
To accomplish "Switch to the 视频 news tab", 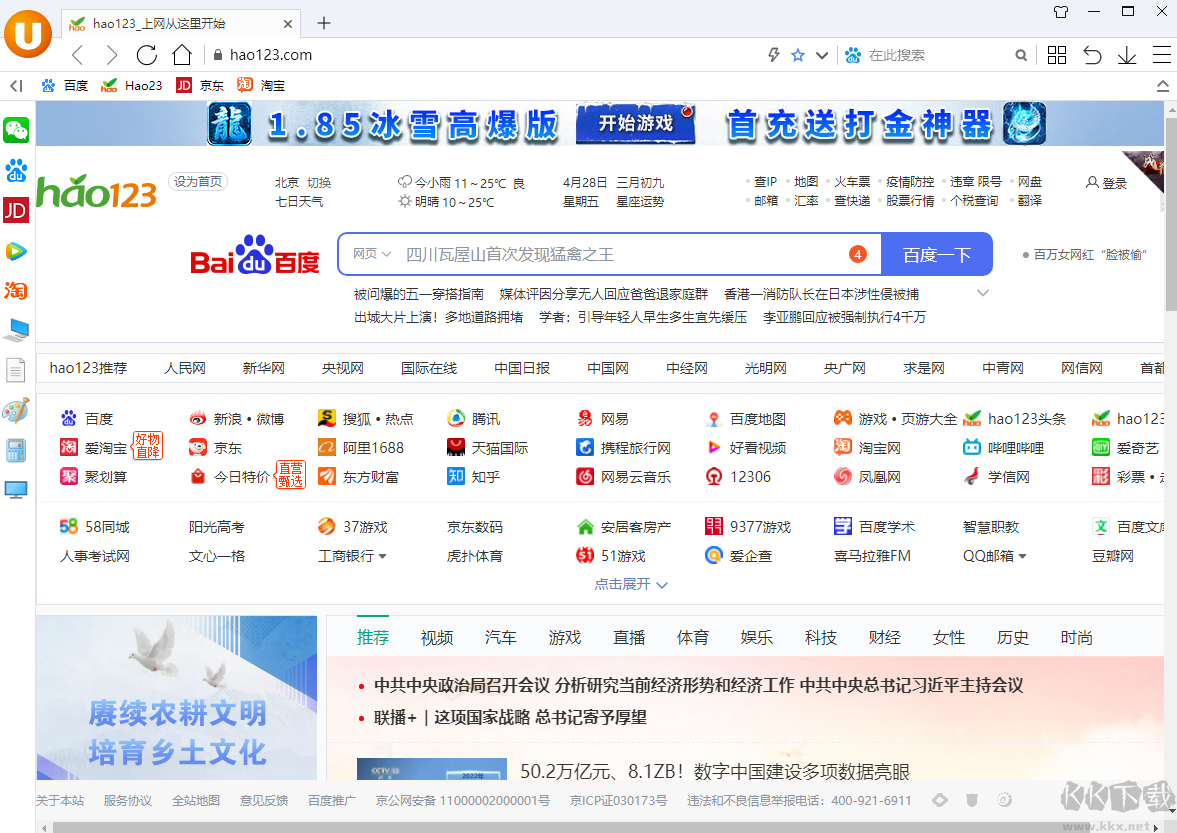I will (x=436, y=637).
